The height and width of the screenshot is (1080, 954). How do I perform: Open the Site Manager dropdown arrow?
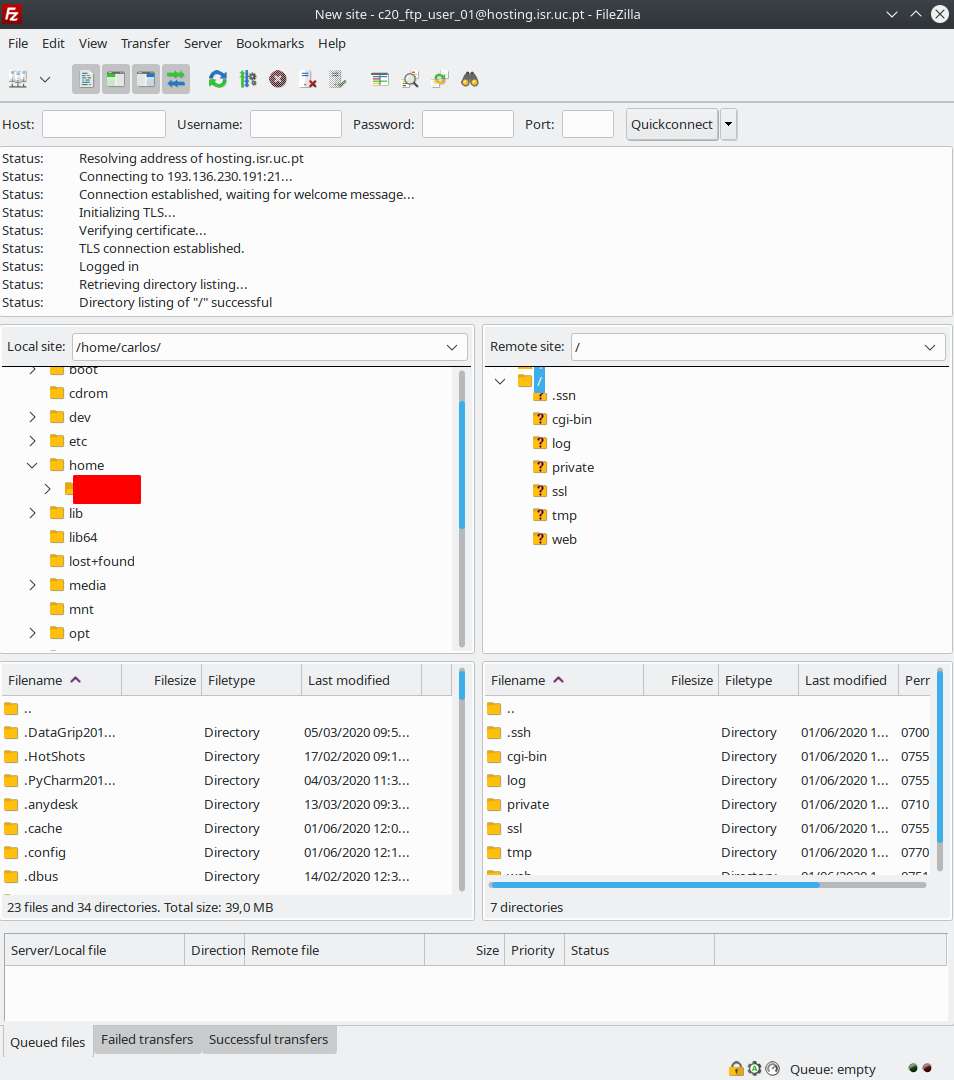tap(45, 79)
